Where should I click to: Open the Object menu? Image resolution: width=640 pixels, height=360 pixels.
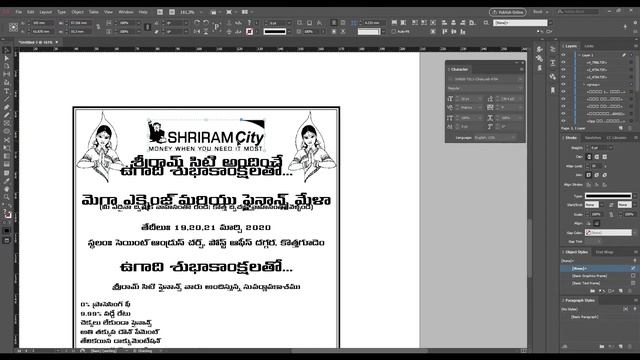[x=77, y=12]
